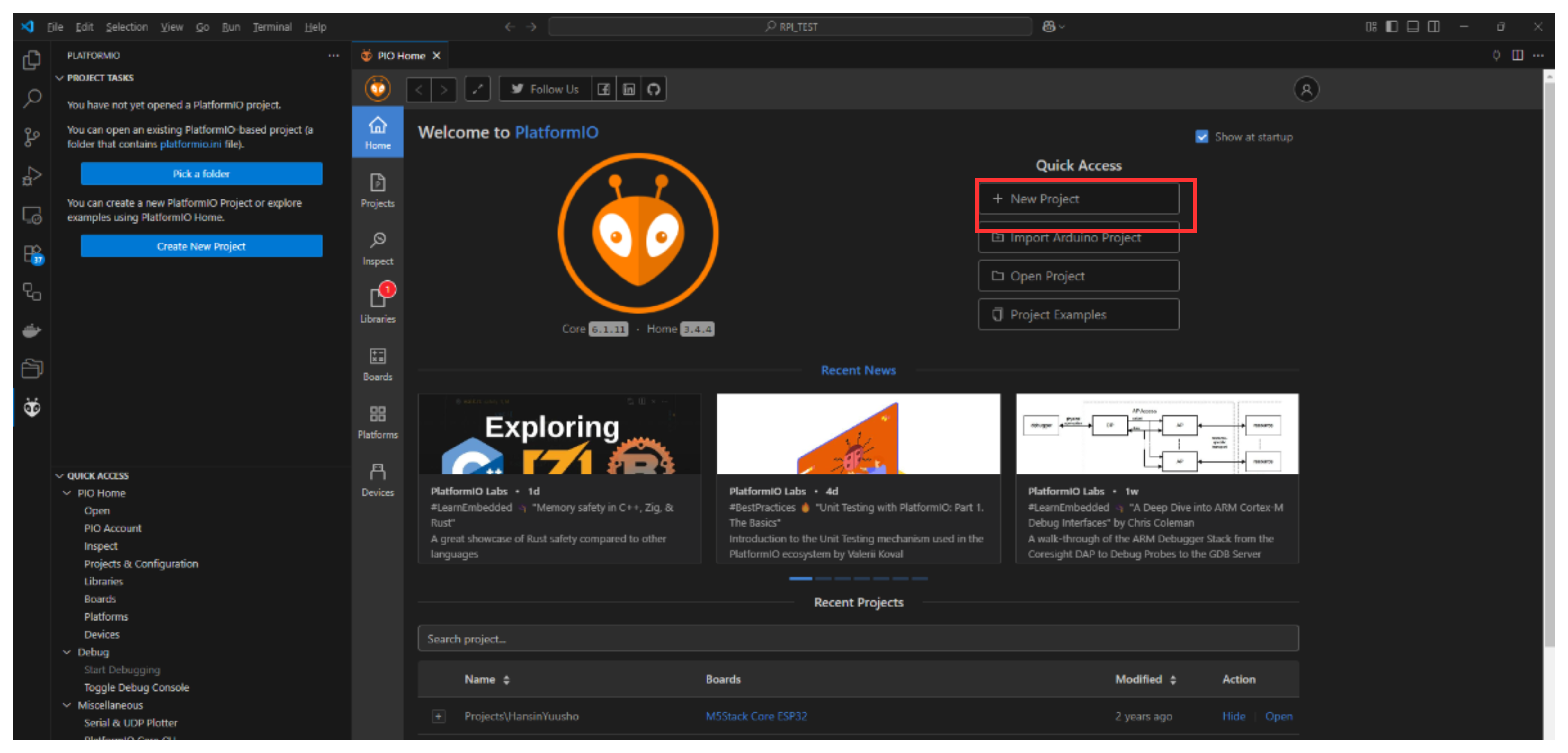Open Source Control in activity bar
This screenshot has width=1568, height=753.
click(32, 137)
